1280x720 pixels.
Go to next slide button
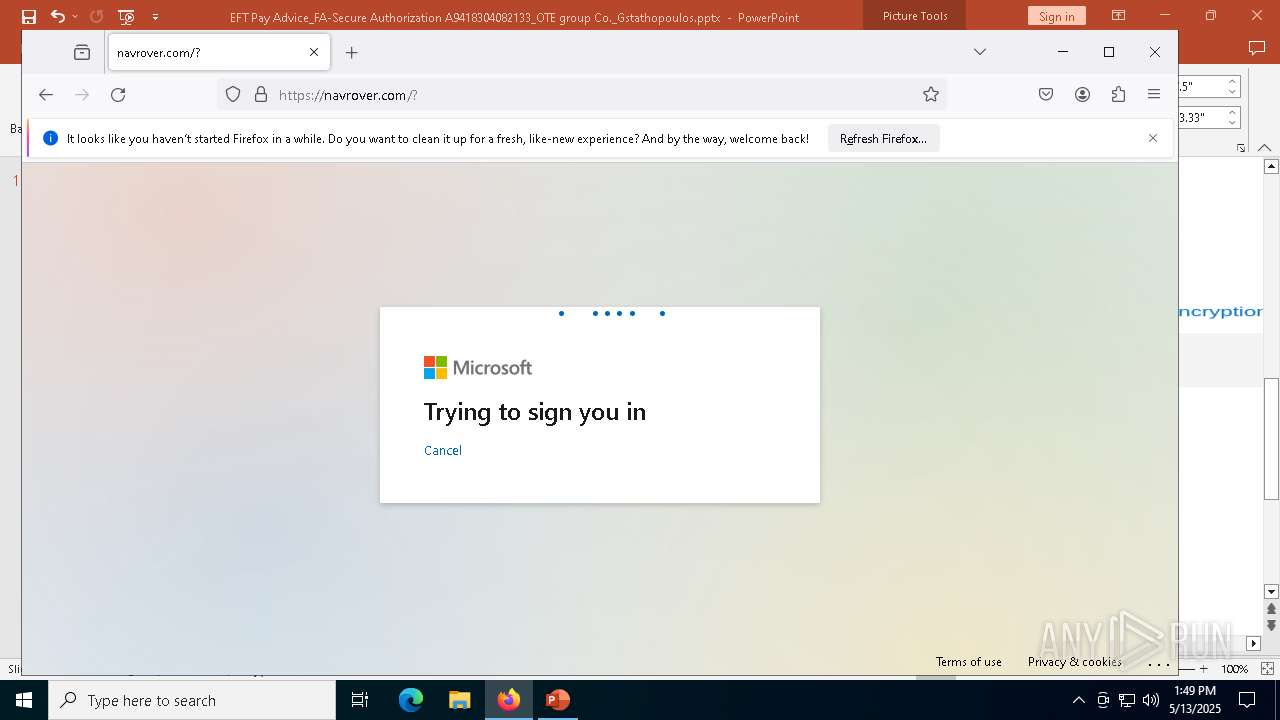click(x=1272, y=625)
